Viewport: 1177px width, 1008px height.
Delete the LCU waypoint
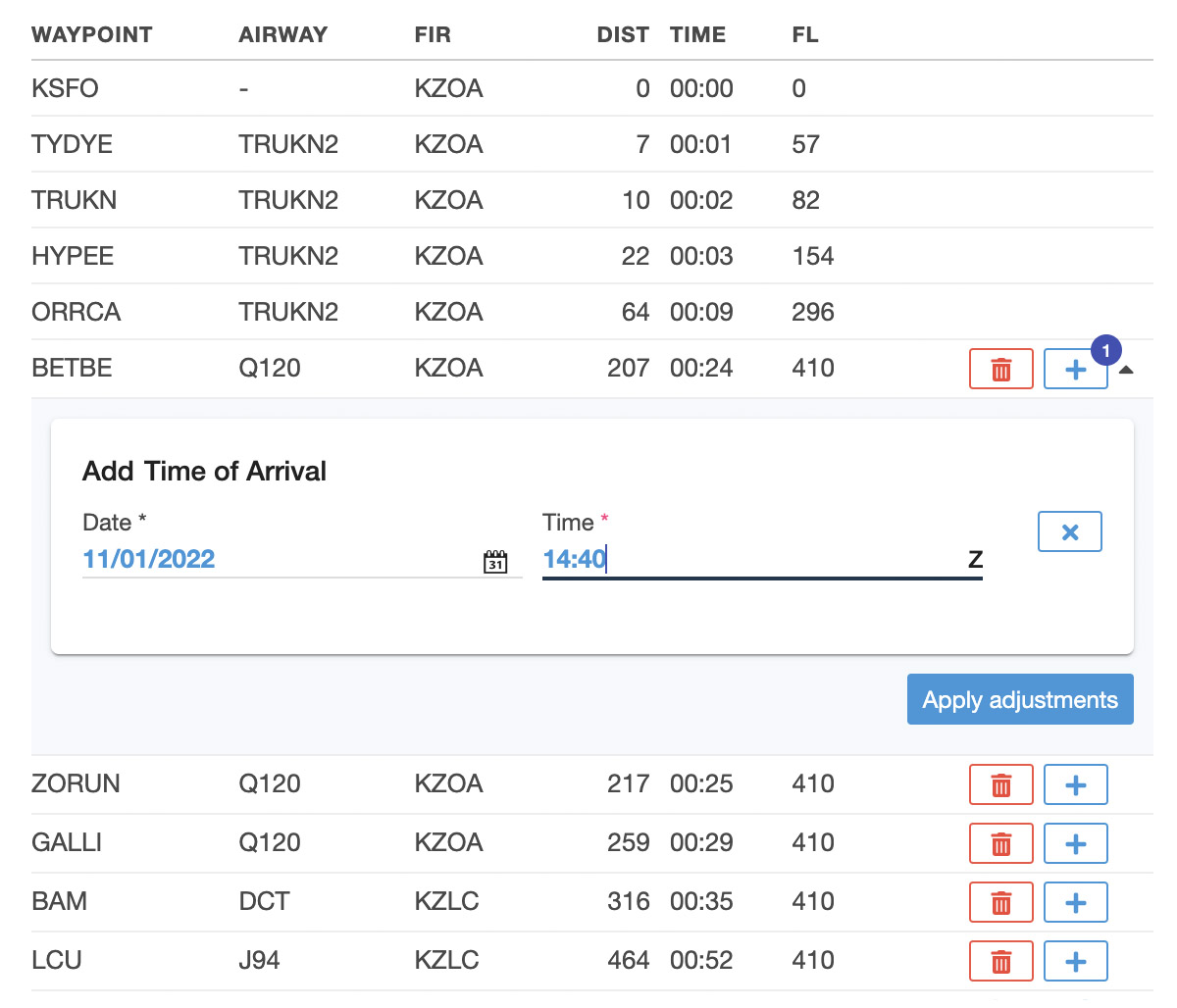[x=1000, y=962]
